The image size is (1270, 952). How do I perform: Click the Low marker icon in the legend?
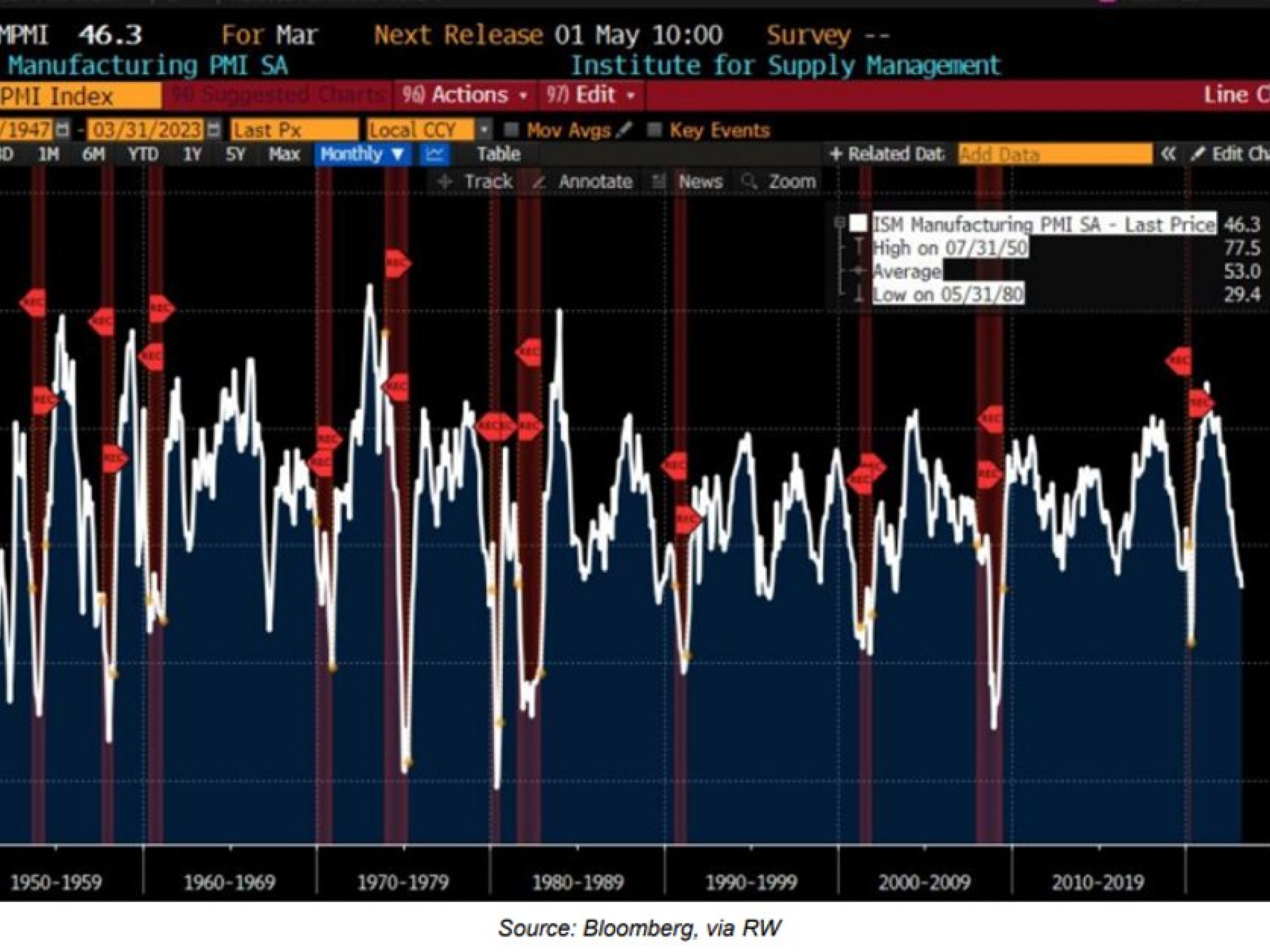pyautogui.click(x=859, y=294)
